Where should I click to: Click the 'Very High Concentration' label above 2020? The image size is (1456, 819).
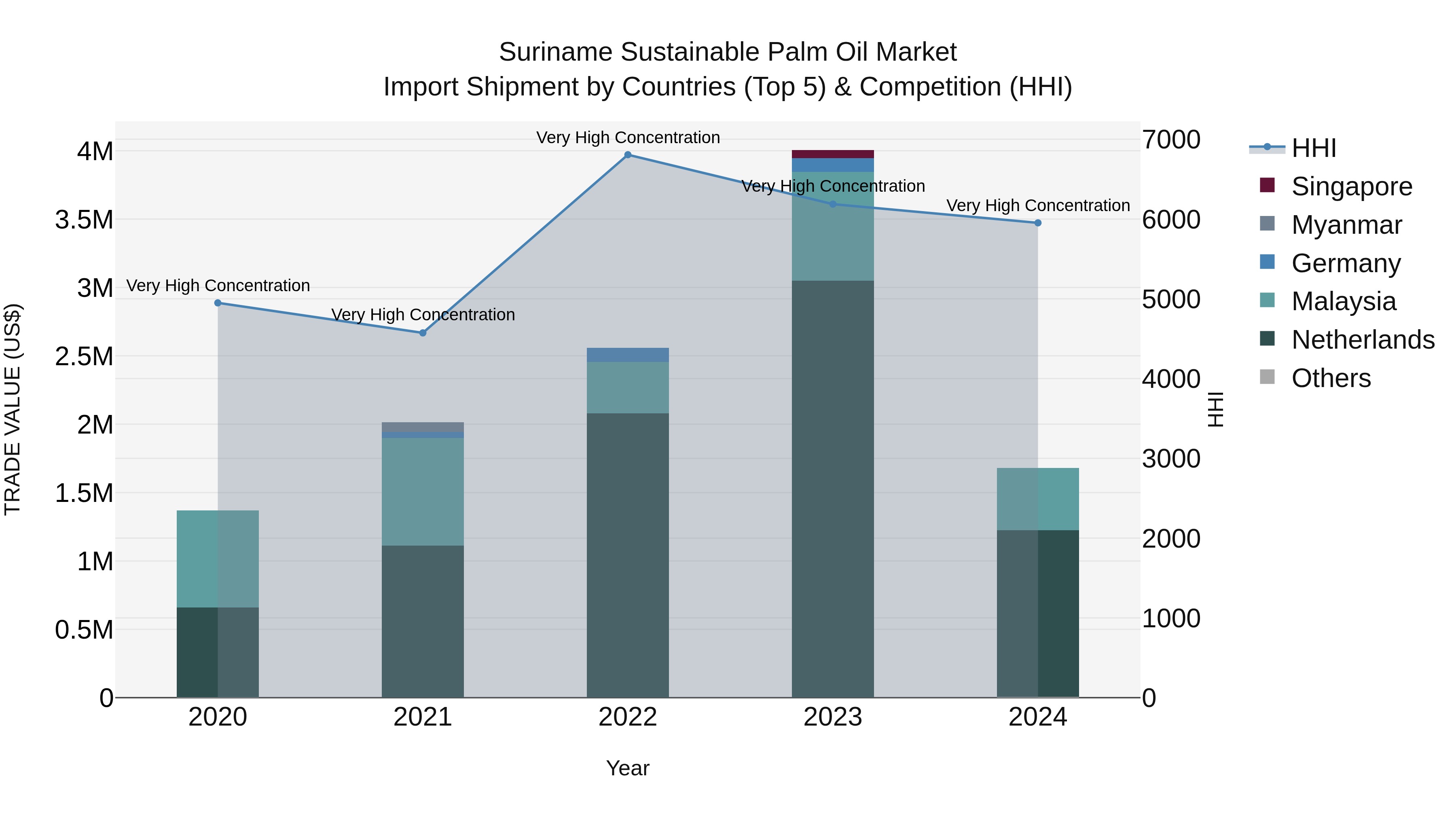(218, 286)
